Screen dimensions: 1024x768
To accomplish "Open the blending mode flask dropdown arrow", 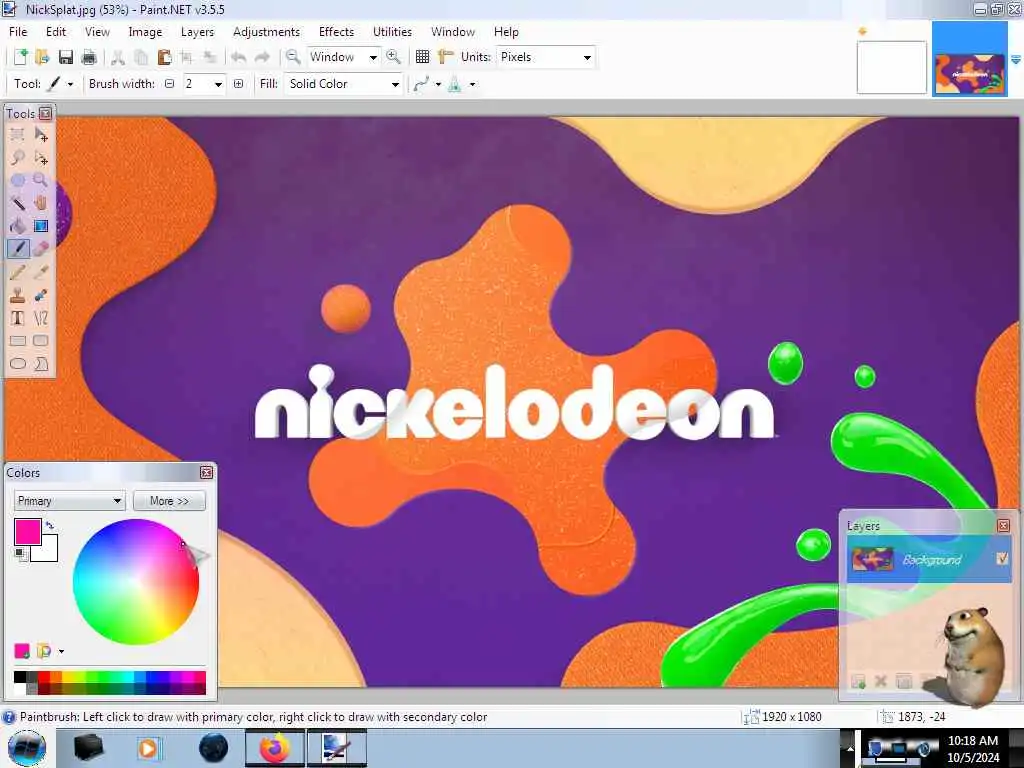I will pyautogui.click(x=473, y=84).
